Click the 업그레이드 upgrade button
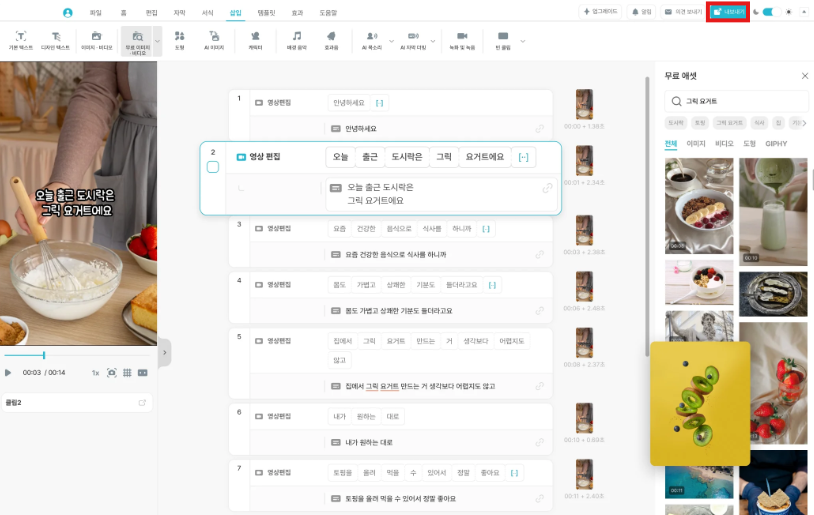Screen dimensions: 814x515 600,11
